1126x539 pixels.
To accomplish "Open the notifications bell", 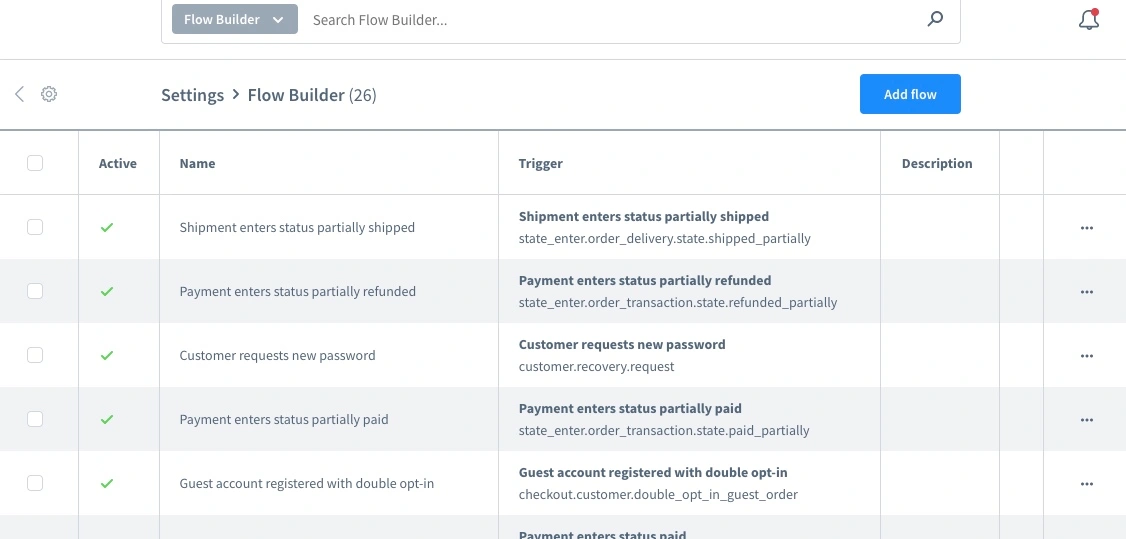I will click(x=1089, y=20).
